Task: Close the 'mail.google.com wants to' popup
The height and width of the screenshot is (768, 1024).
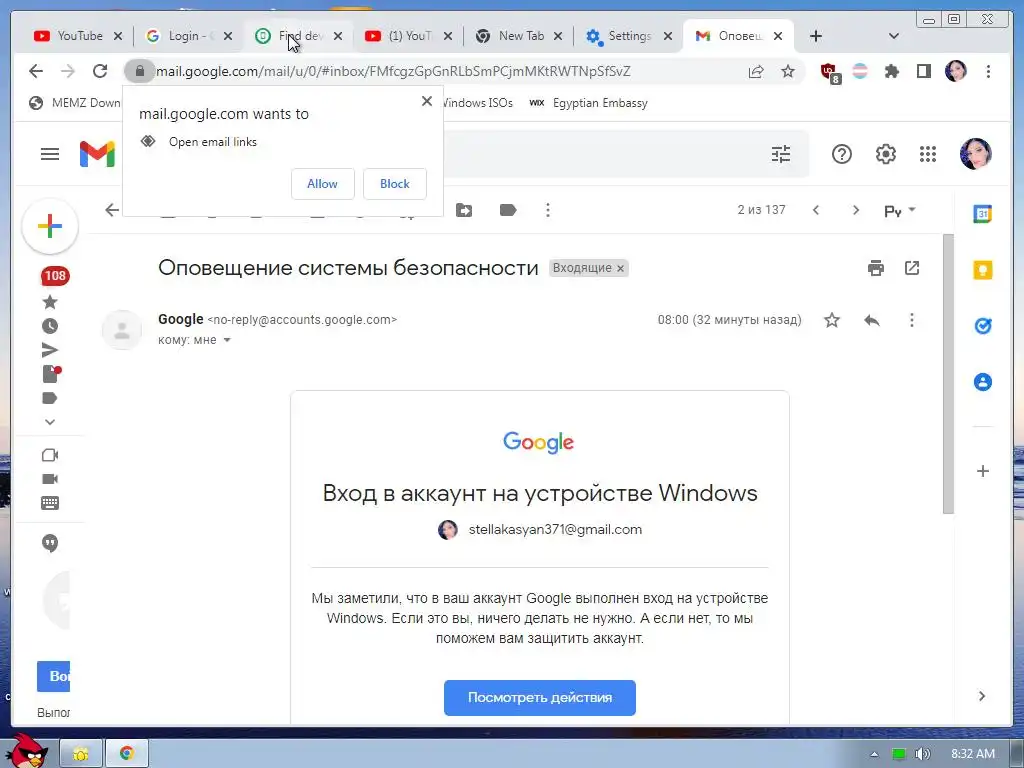Action: pos(426,101)
